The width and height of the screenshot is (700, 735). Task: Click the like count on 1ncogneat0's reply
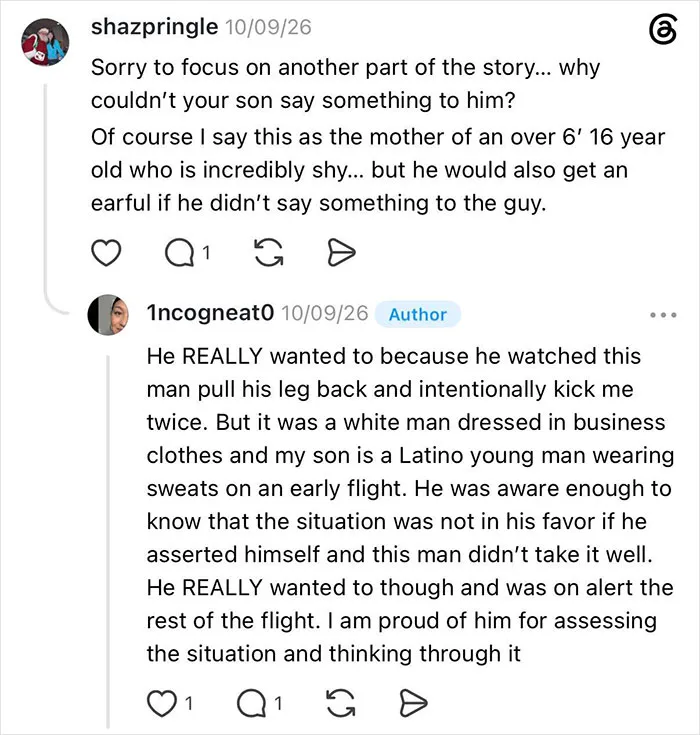coord(188,703)
